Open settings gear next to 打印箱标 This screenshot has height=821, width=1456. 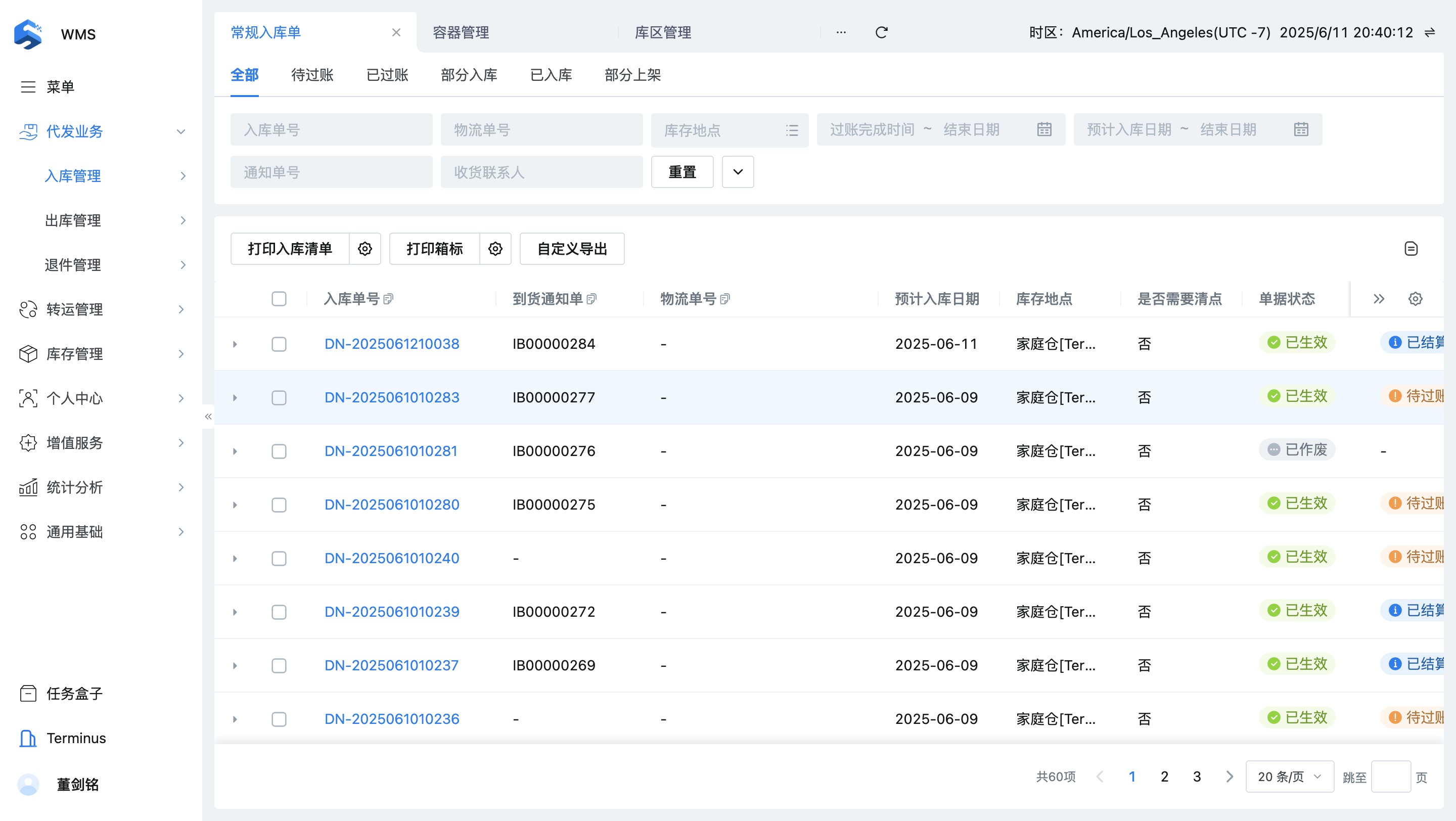click(495, 249)
